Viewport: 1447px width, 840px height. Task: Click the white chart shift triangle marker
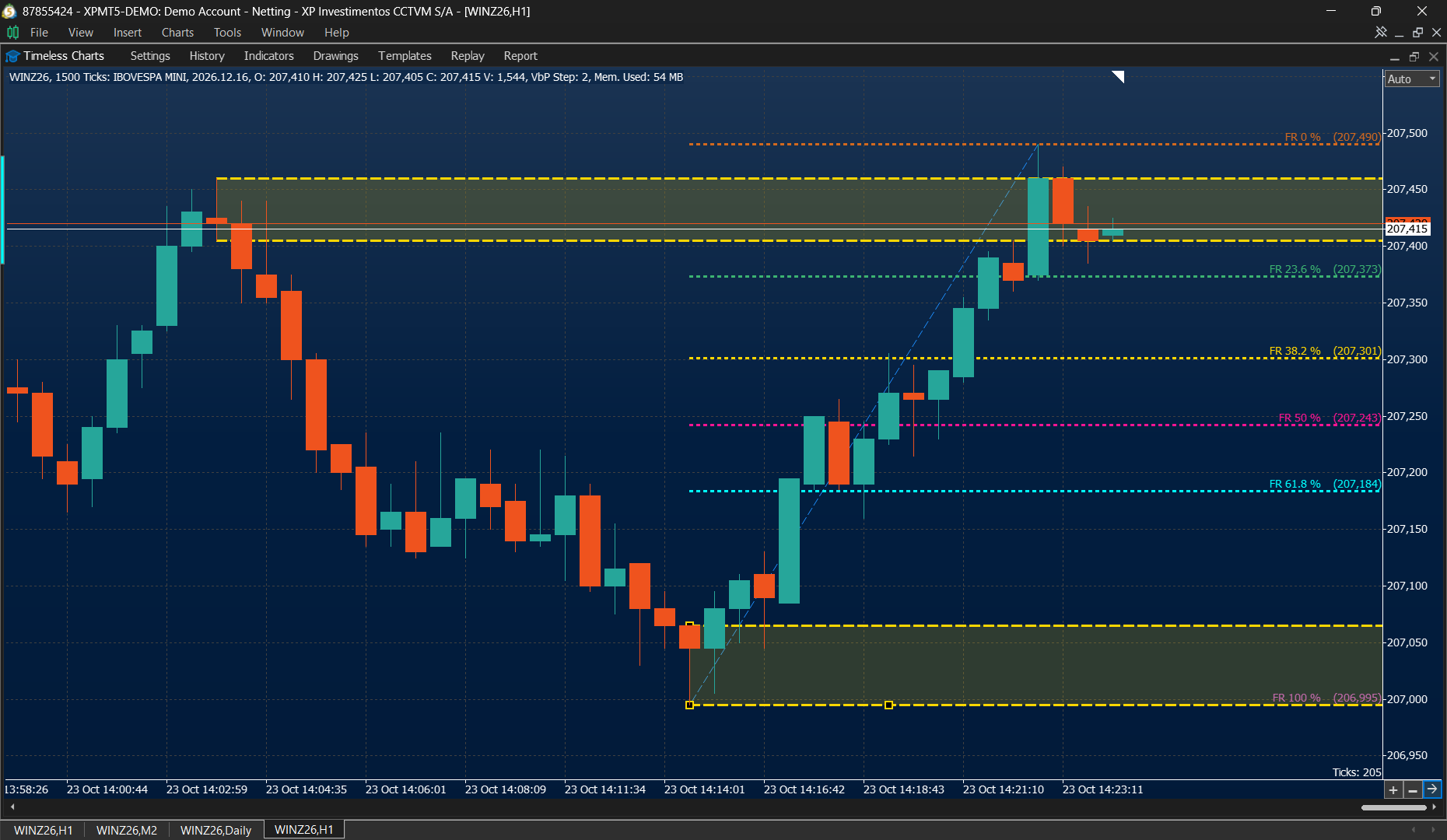1119,76
